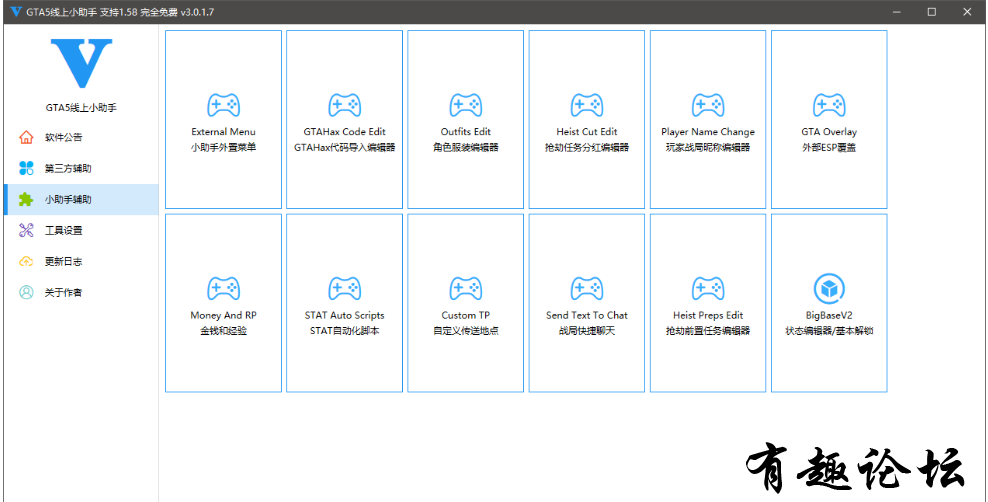
Task: Click the BigBaseV2 cube icon
Action: [x=829, y=288]
